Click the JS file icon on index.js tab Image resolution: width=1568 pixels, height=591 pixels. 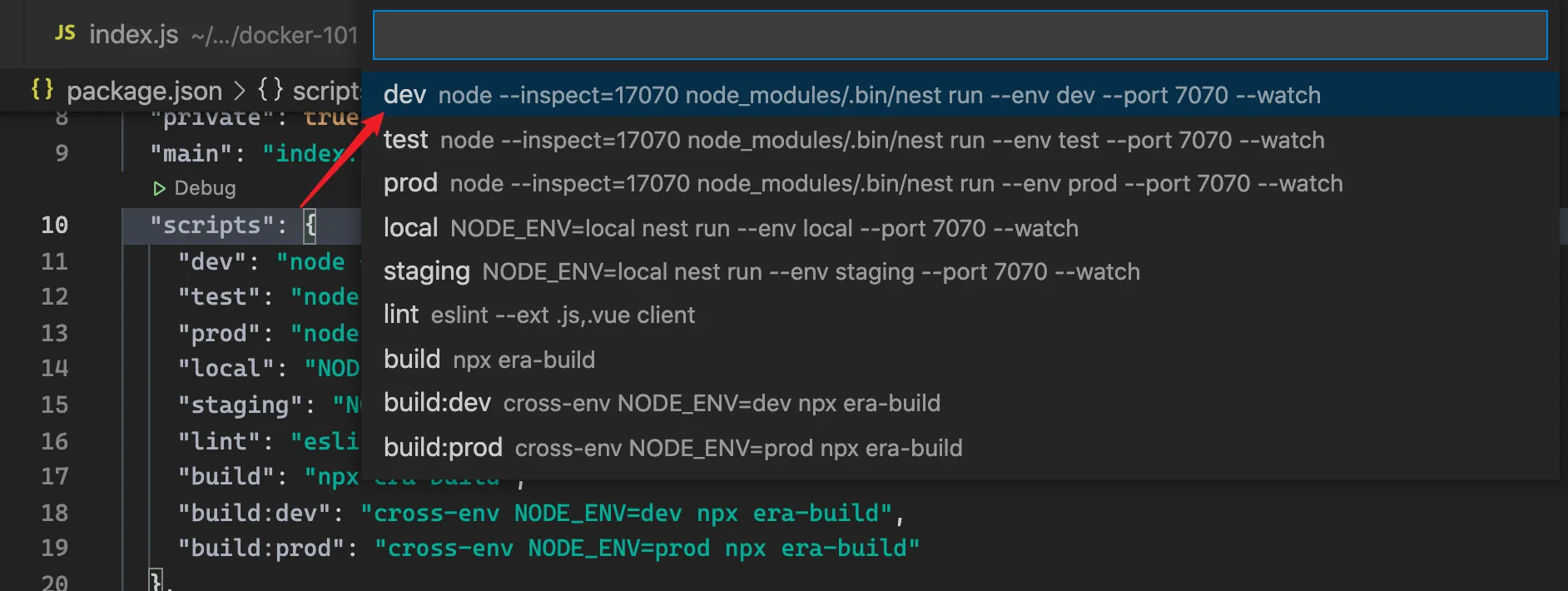[x=65, y=33]
